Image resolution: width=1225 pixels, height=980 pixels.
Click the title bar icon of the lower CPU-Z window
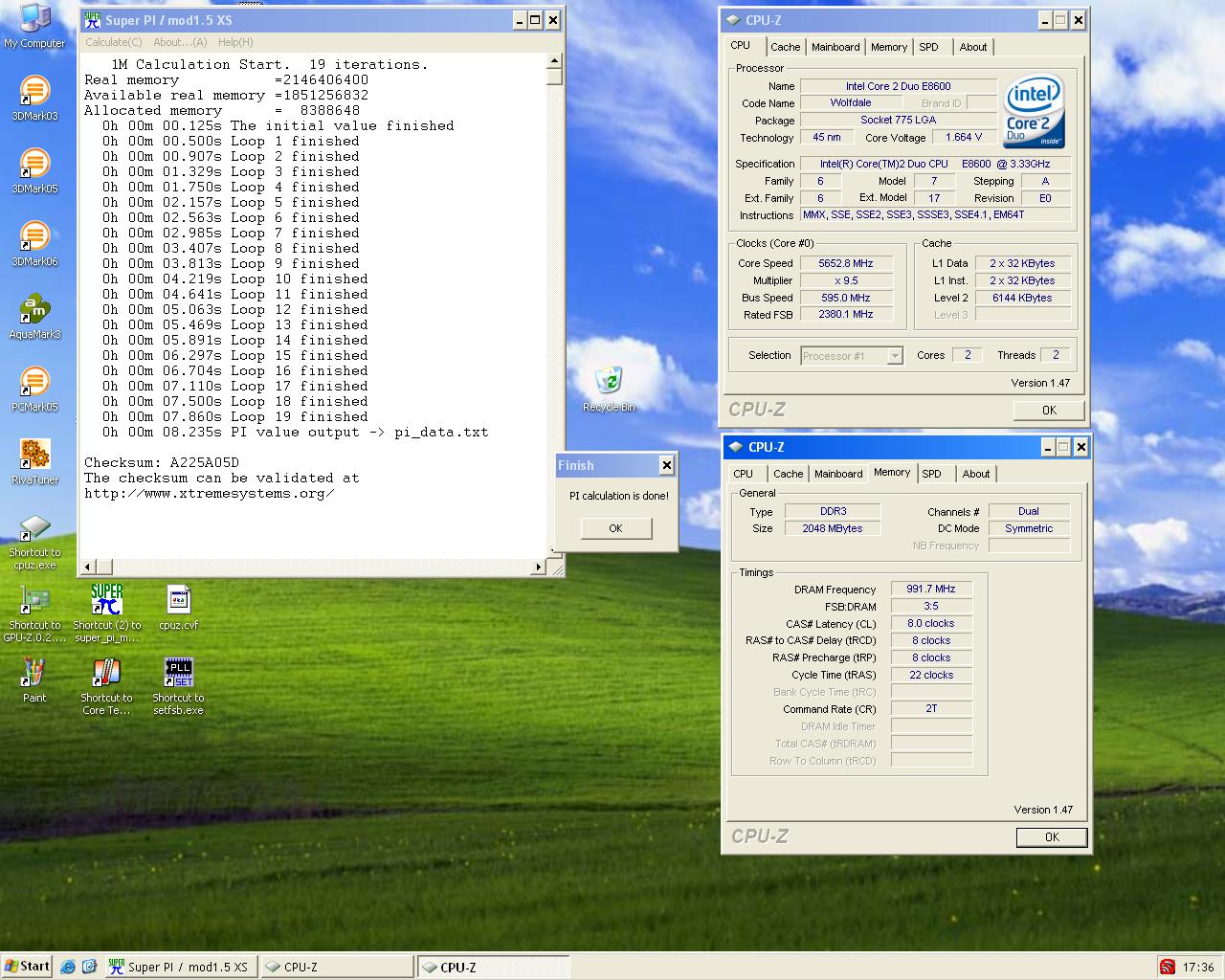[735, 447]
